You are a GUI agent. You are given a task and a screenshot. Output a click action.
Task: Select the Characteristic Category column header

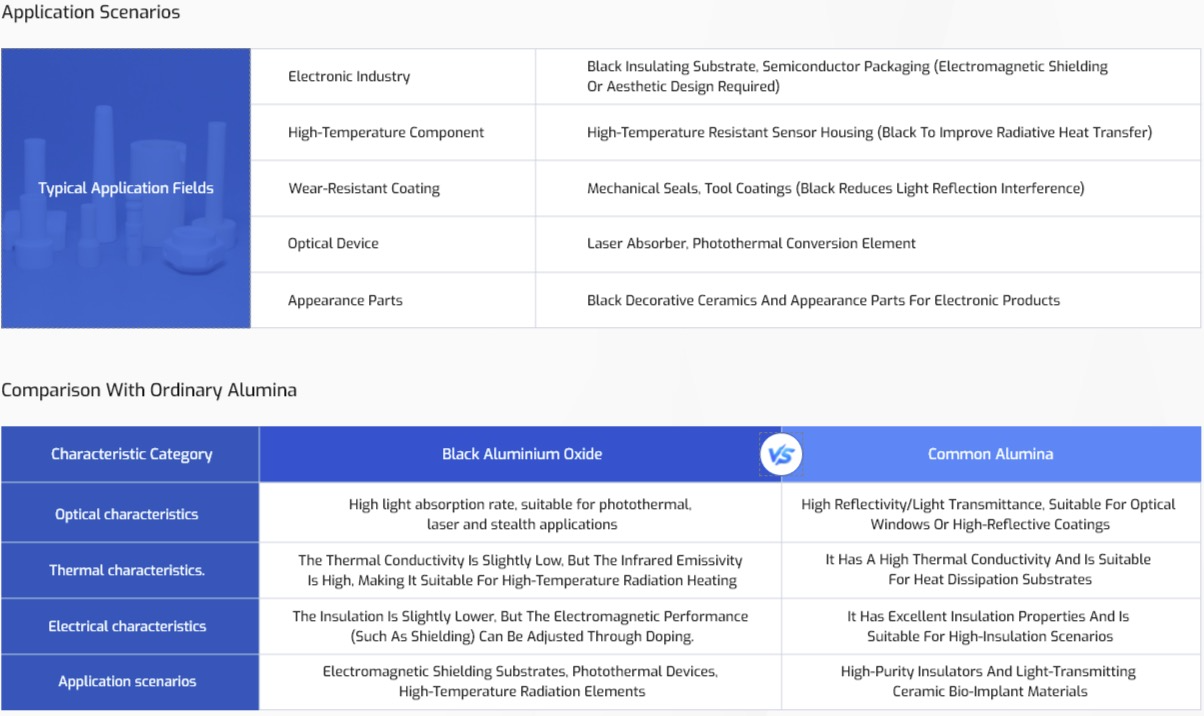coord(131,455)
